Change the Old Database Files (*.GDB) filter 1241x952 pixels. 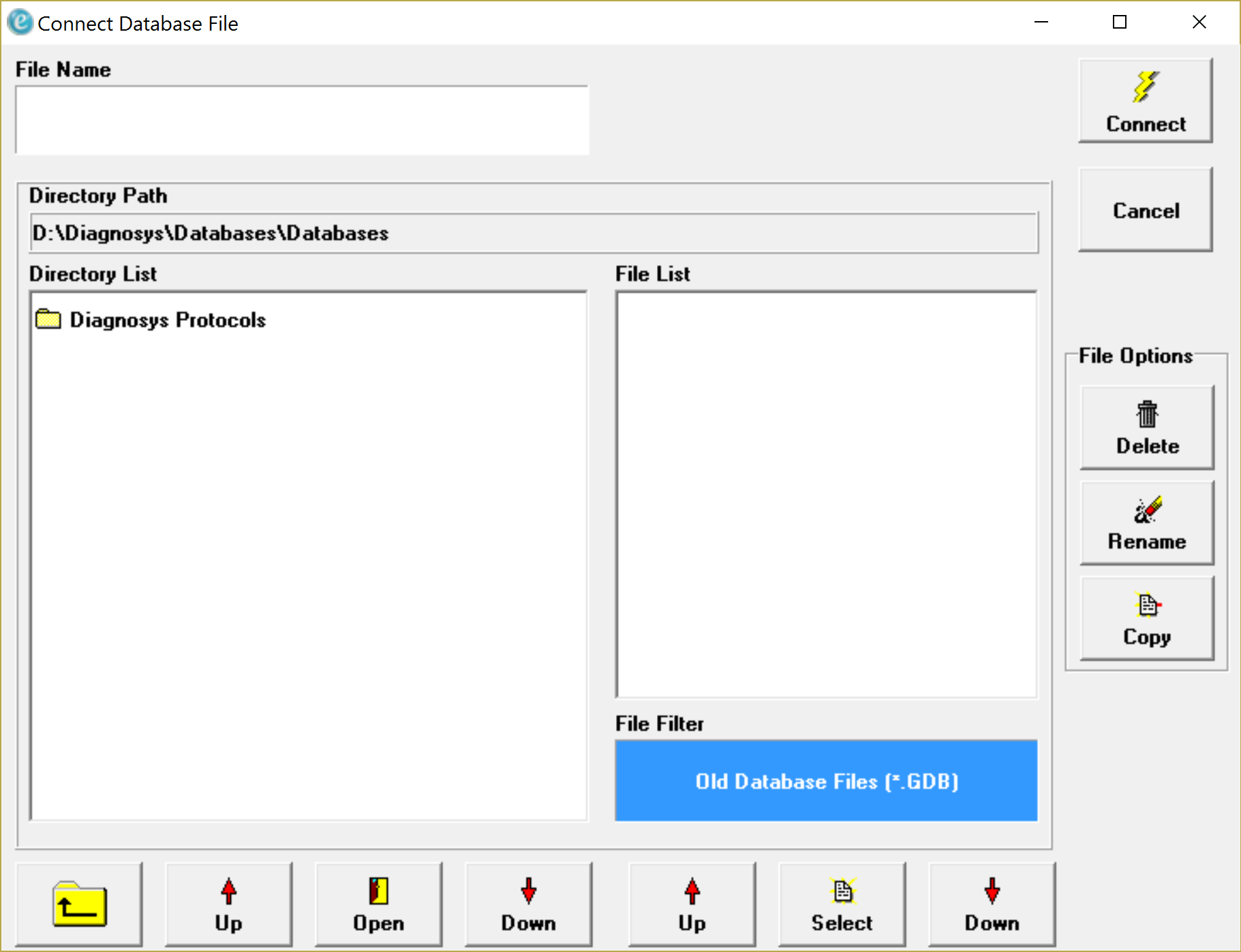826,781
